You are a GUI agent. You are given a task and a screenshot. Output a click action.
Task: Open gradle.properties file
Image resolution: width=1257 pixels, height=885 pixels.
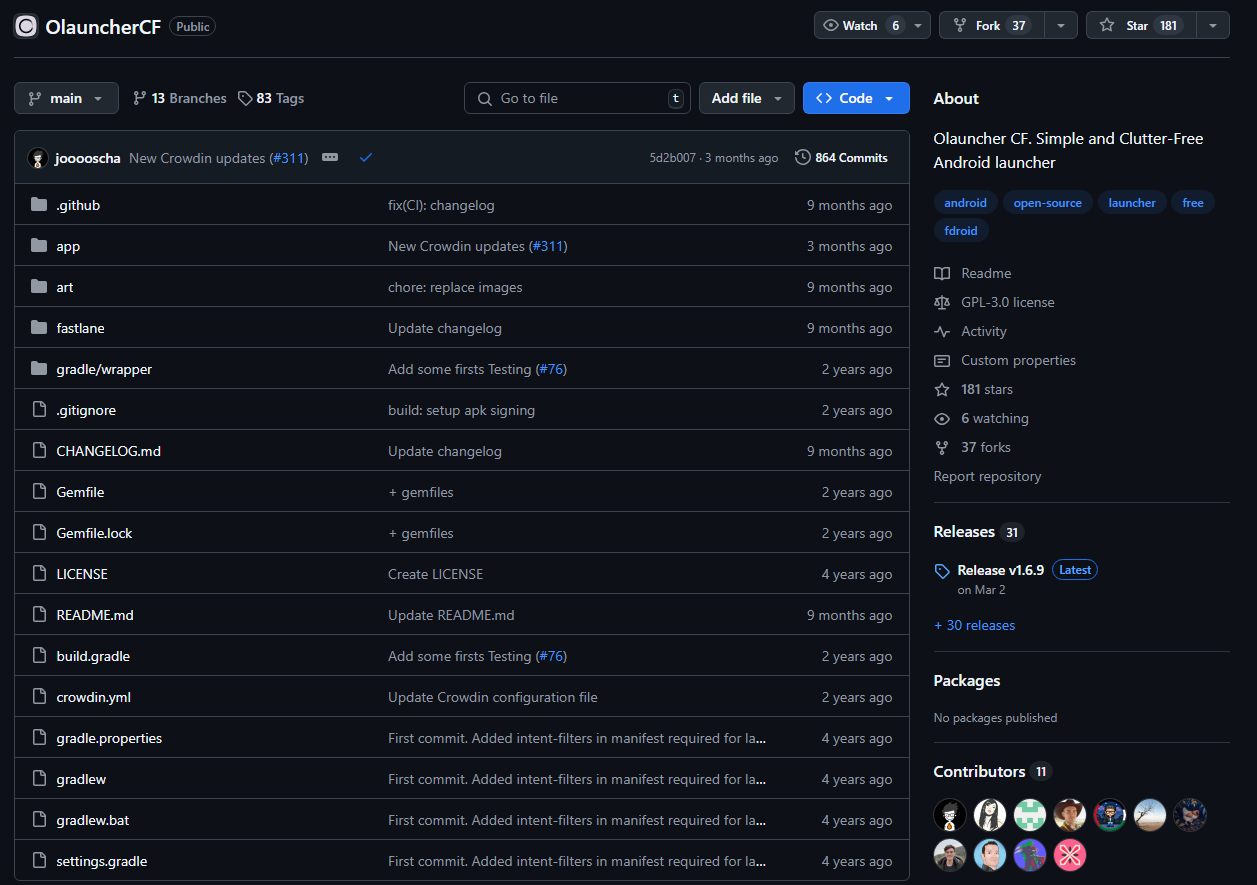(109, 738)
